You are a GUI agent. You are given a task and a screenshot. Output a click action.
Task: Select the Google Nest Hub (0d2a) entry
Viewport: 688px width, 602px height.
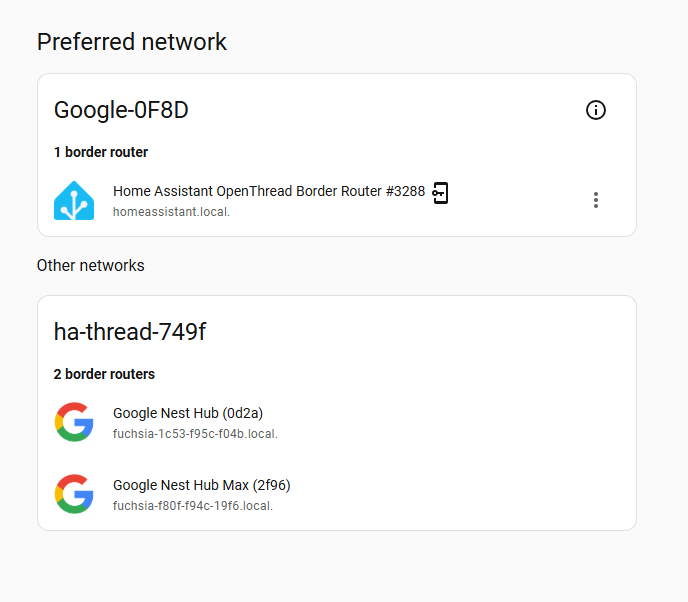tap(188, 413)
